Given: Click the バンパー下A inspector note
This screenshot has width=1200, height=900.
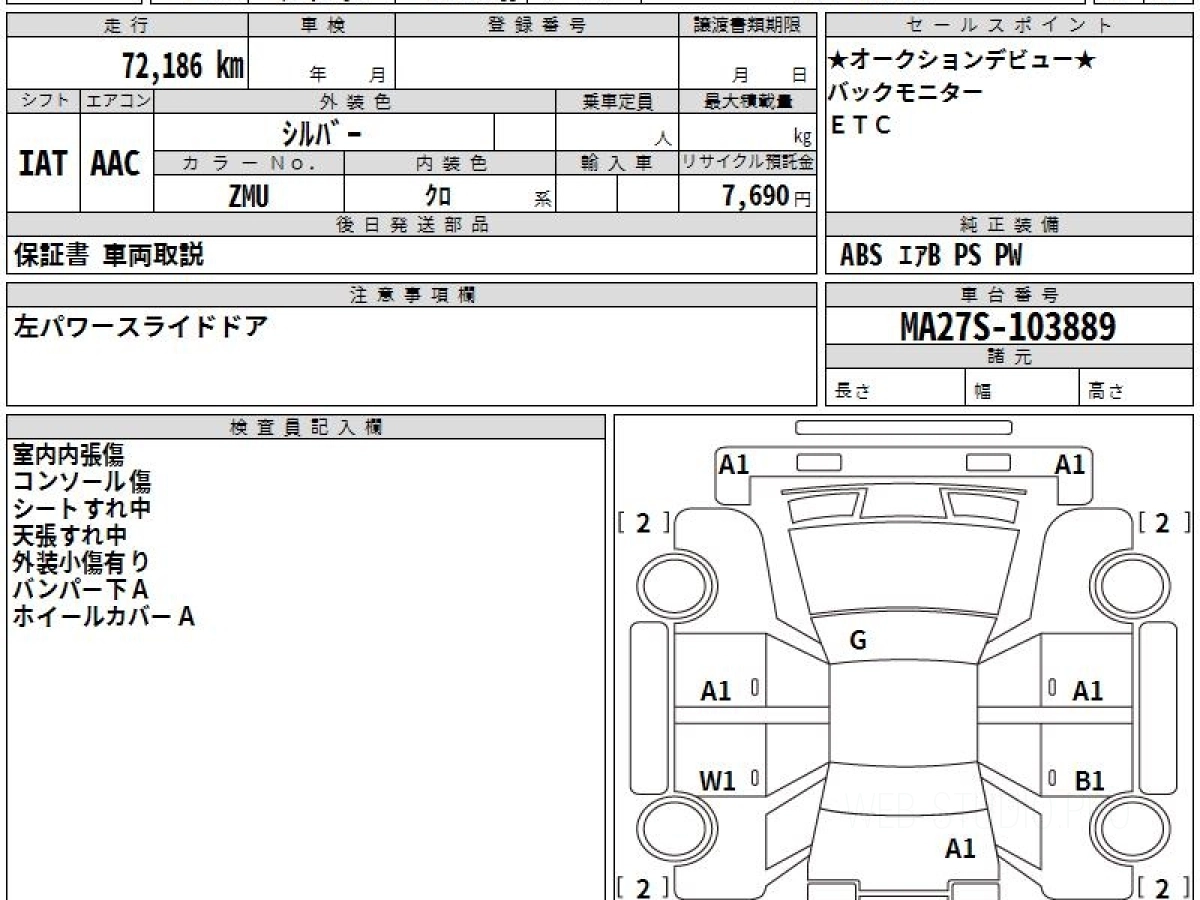Looking at the screenshot, I should pos(80,590).
